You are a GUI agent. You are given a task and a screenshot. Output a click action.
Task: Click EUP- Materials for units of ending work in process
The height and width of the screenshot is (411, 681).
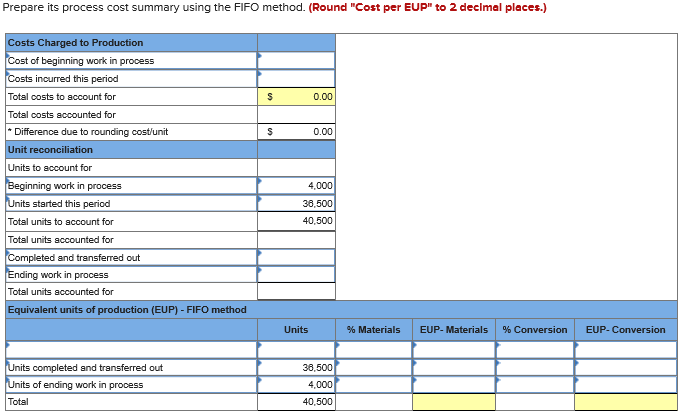click(454, 384)
